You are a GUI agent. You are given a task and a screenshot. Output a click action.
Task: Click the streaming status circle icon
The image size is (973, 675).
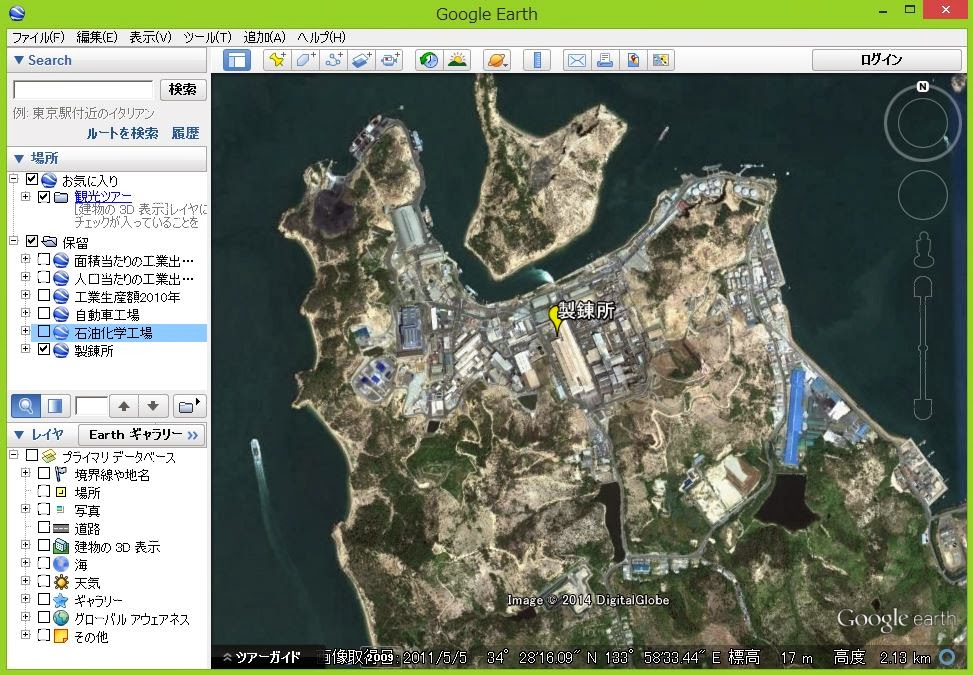tap(948, 657)
